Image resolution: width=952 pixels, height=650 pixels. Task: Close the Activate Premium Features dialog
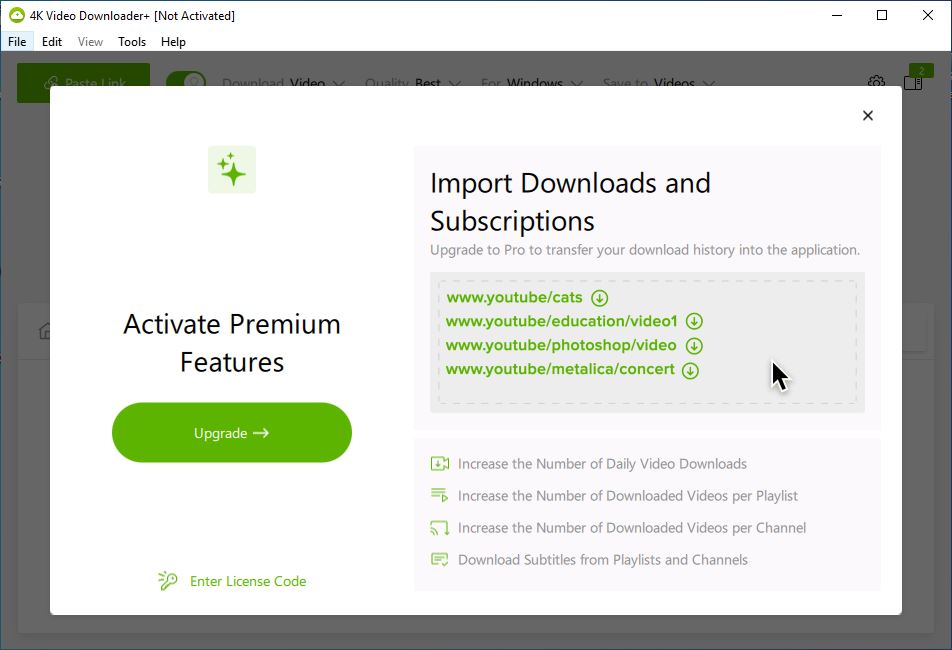click(868, 115)
